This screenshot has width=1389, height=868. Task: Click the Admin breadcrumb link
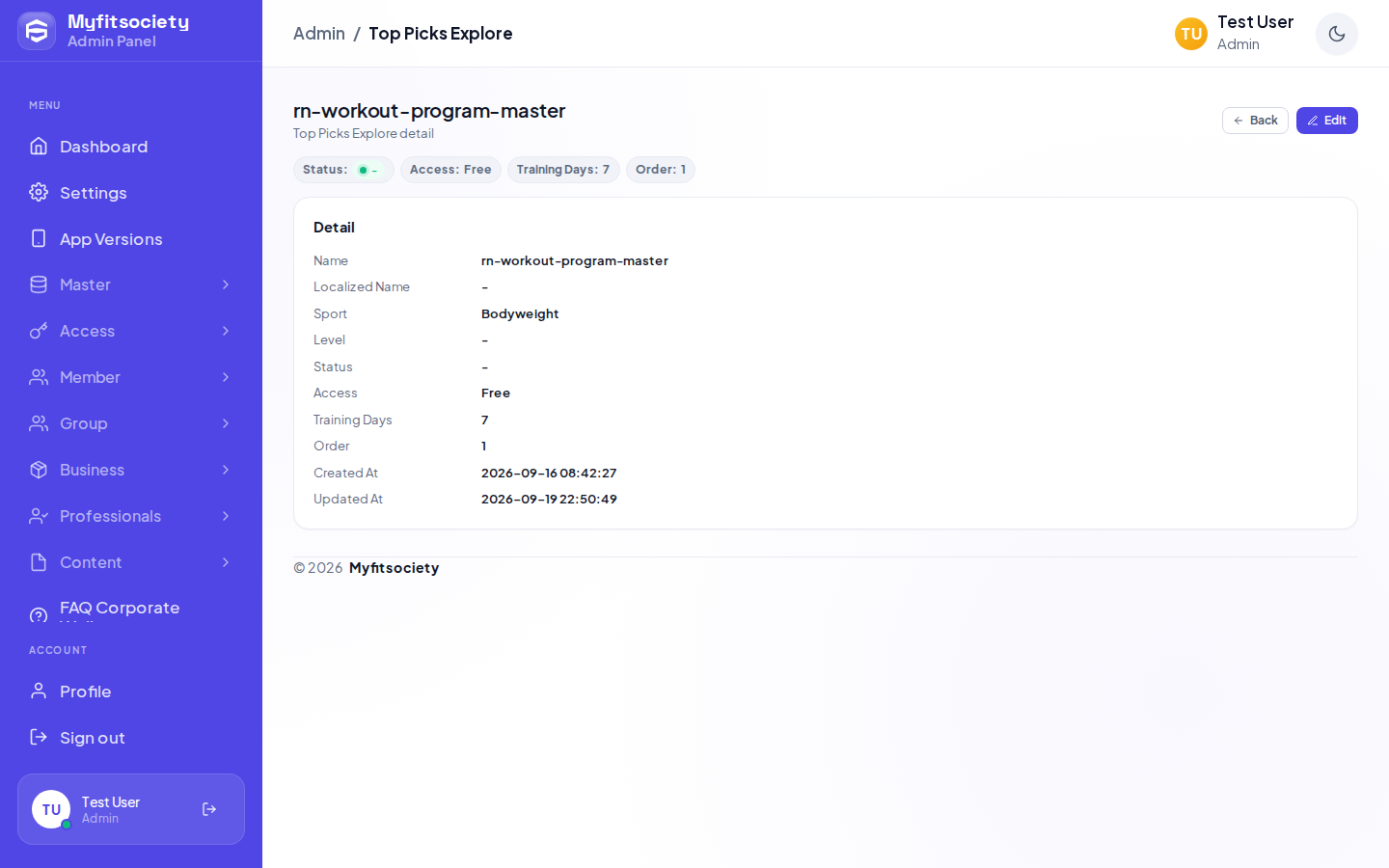pyautogui.click(x=319, y=34)
